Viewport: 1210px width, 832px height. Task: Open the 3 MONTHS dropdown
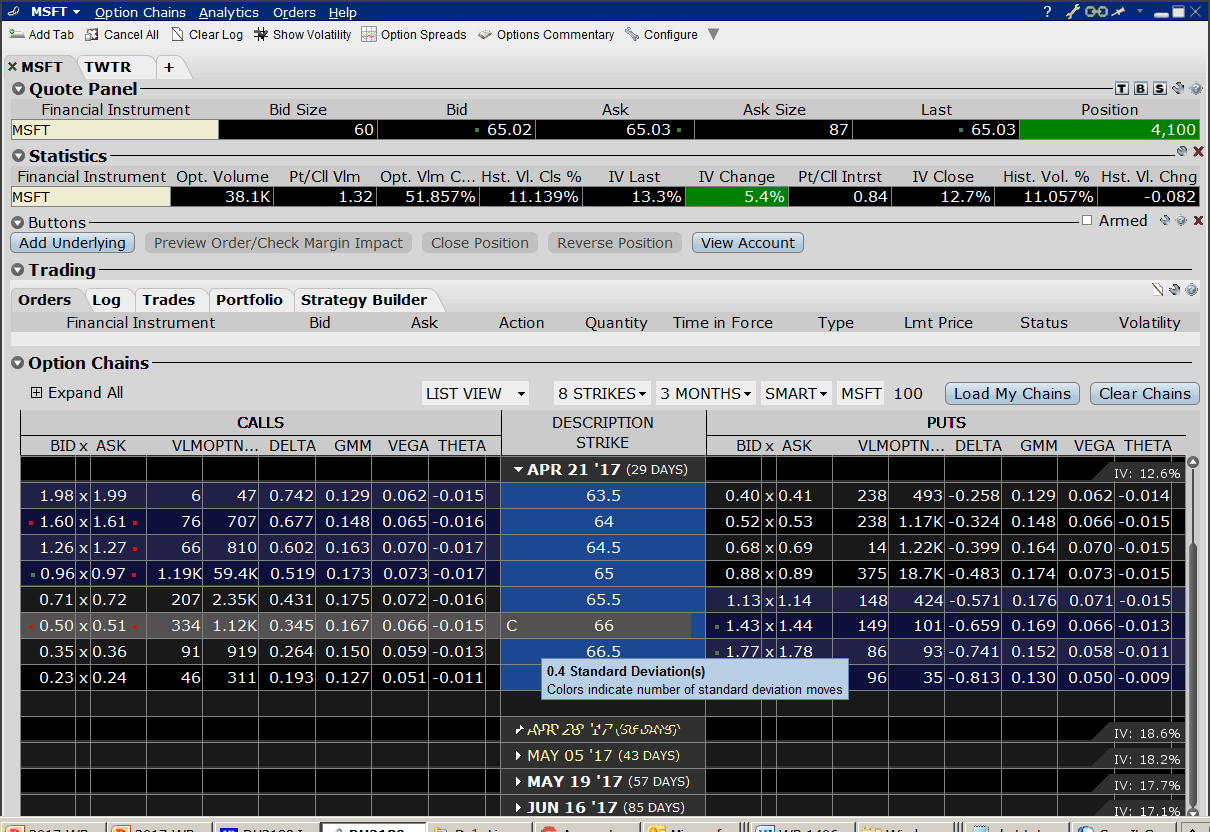point(706,393)
